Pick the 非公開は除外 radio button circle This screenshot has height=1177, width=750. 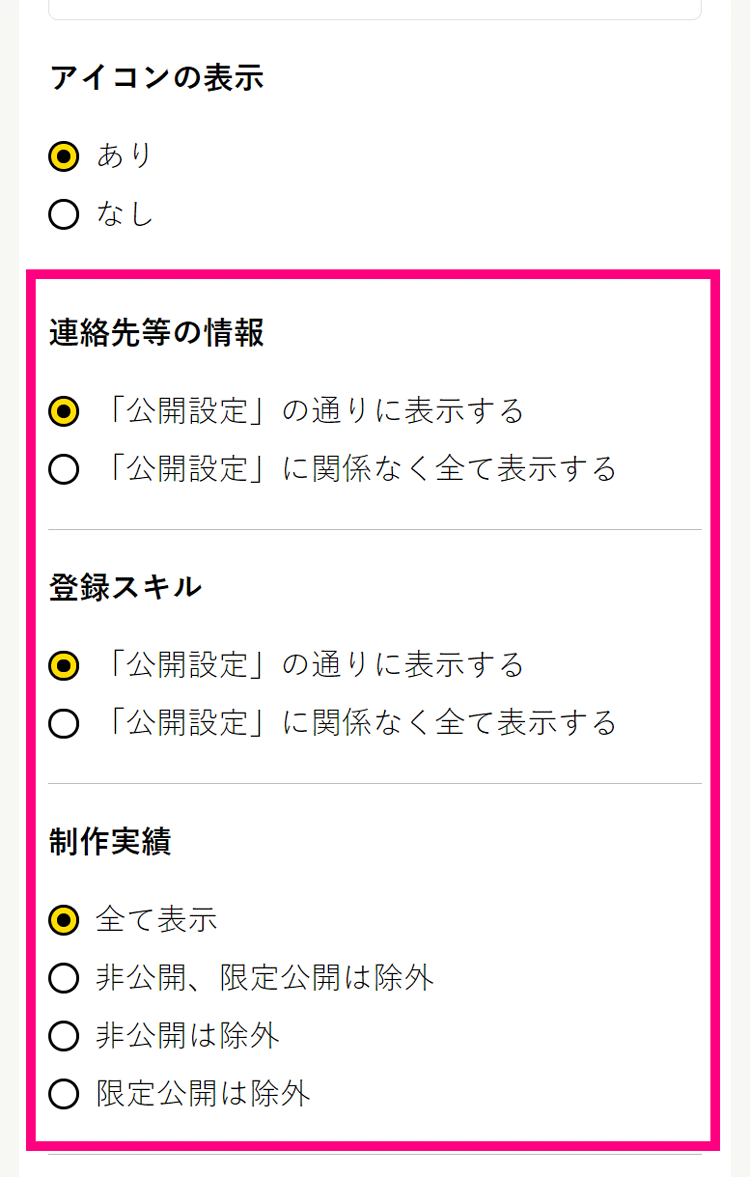pos(63,1036)
